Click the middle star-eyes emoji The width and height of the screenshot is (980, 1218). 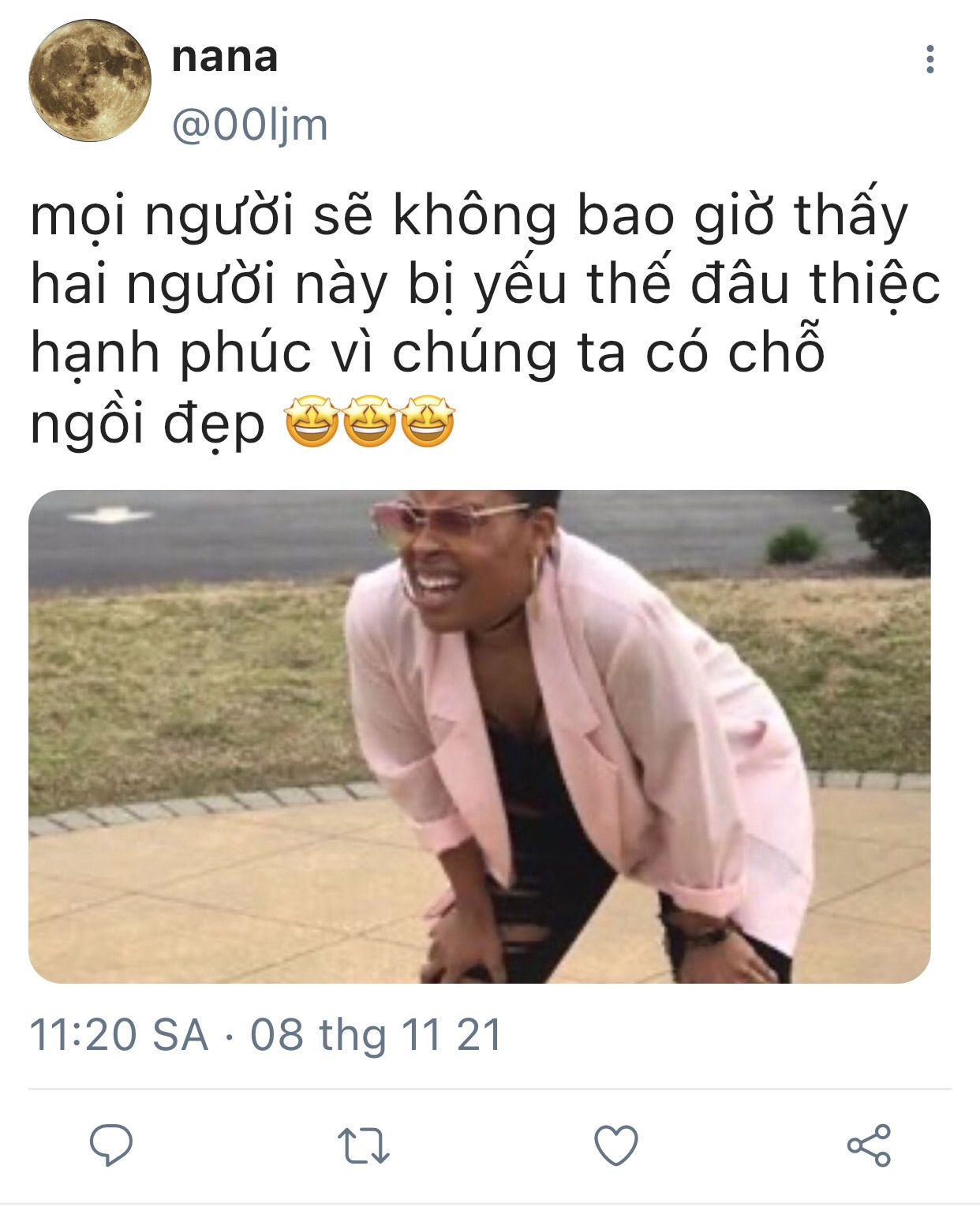click(x=369, y=420)
